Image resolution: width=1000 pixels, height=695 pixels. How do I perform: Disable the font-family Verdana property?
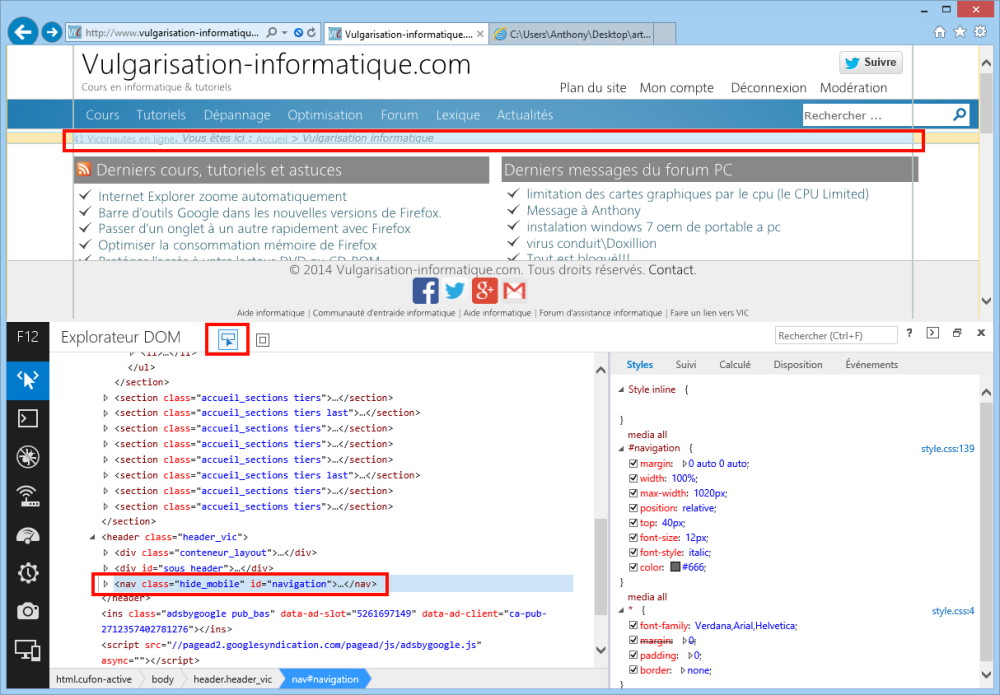[x=633, y=626]
